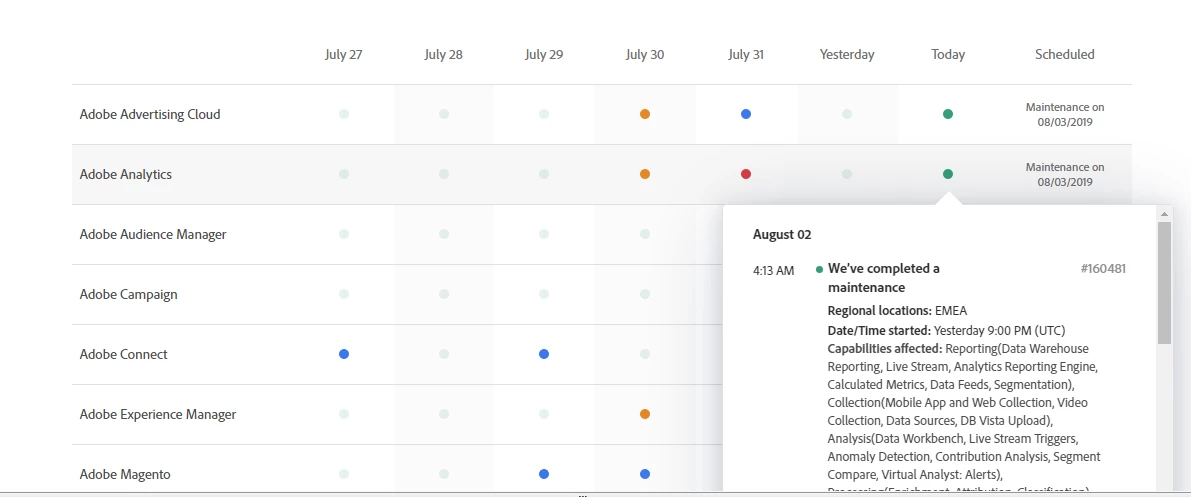Click the July 30 status dot for Adobe Connect
The image size is (1191, 497).
coord(645,354)
